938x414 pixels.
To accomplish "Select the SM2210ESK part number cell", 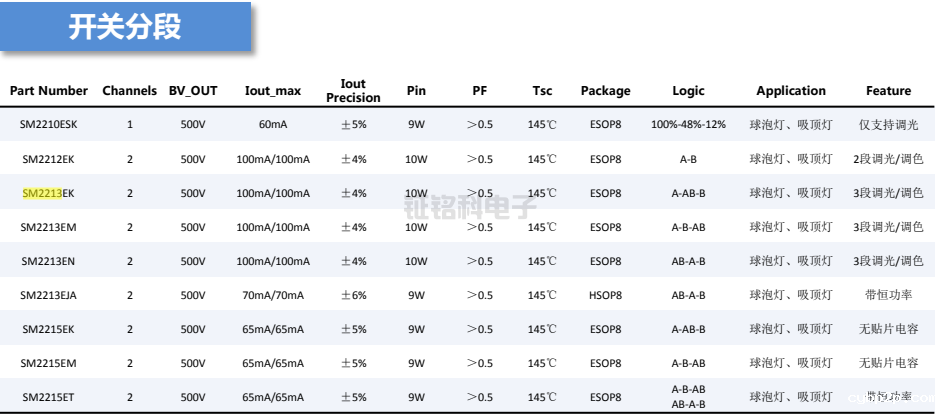I will click(x=48, y=125).
